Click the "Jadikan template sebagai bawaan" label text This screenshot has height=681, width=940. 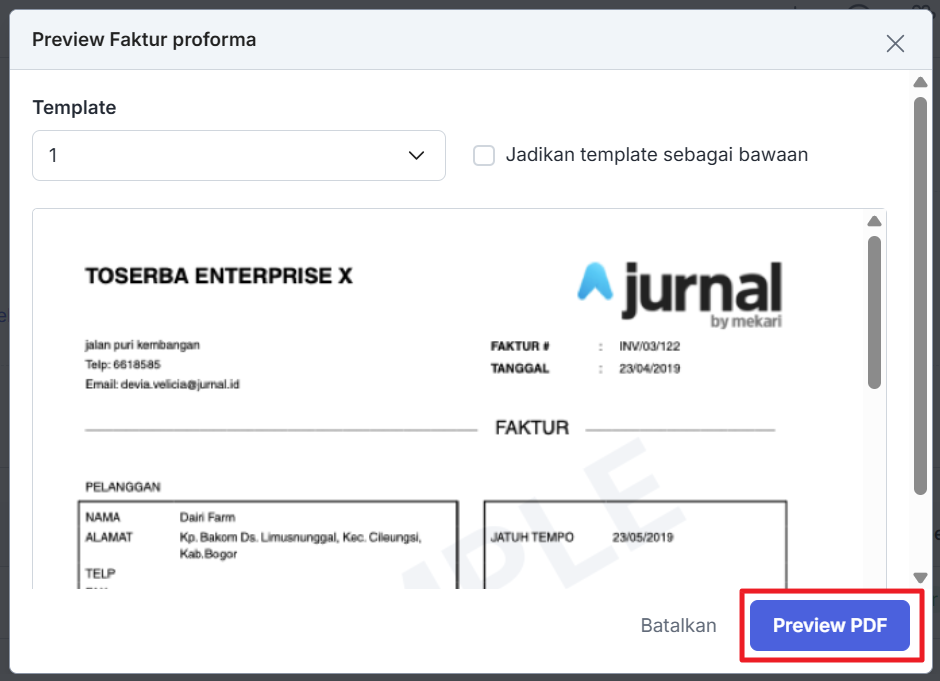pos(656,155)
